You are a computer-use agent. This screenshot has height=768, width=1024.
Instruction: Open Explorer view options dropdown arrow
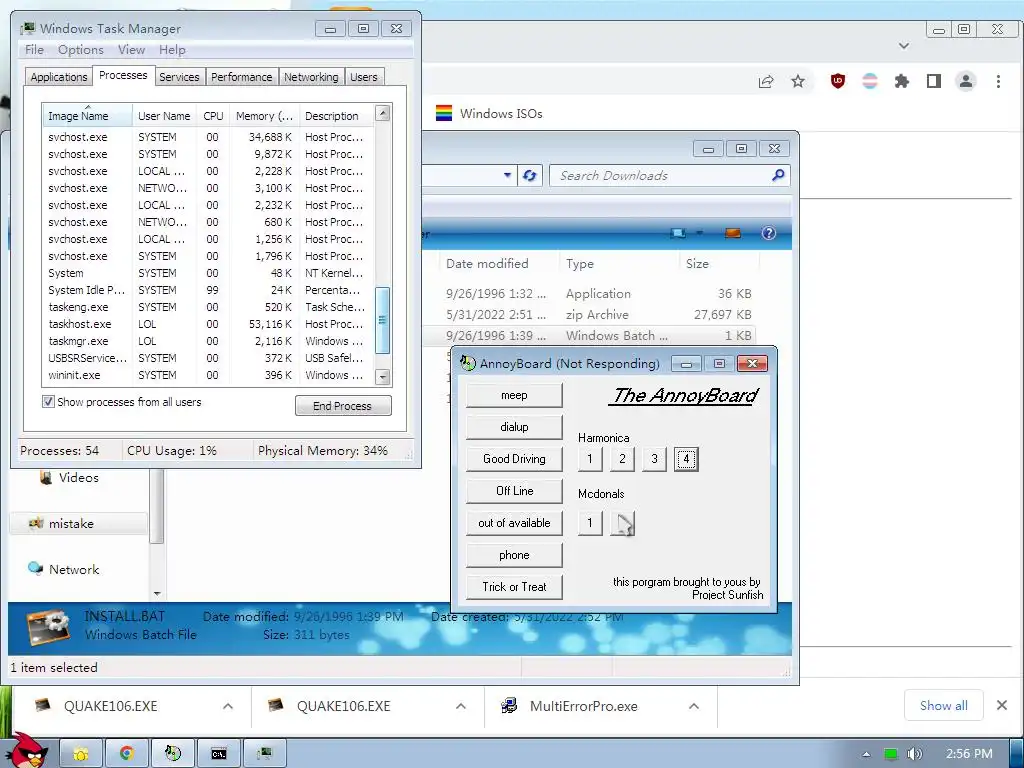point(699,232)
